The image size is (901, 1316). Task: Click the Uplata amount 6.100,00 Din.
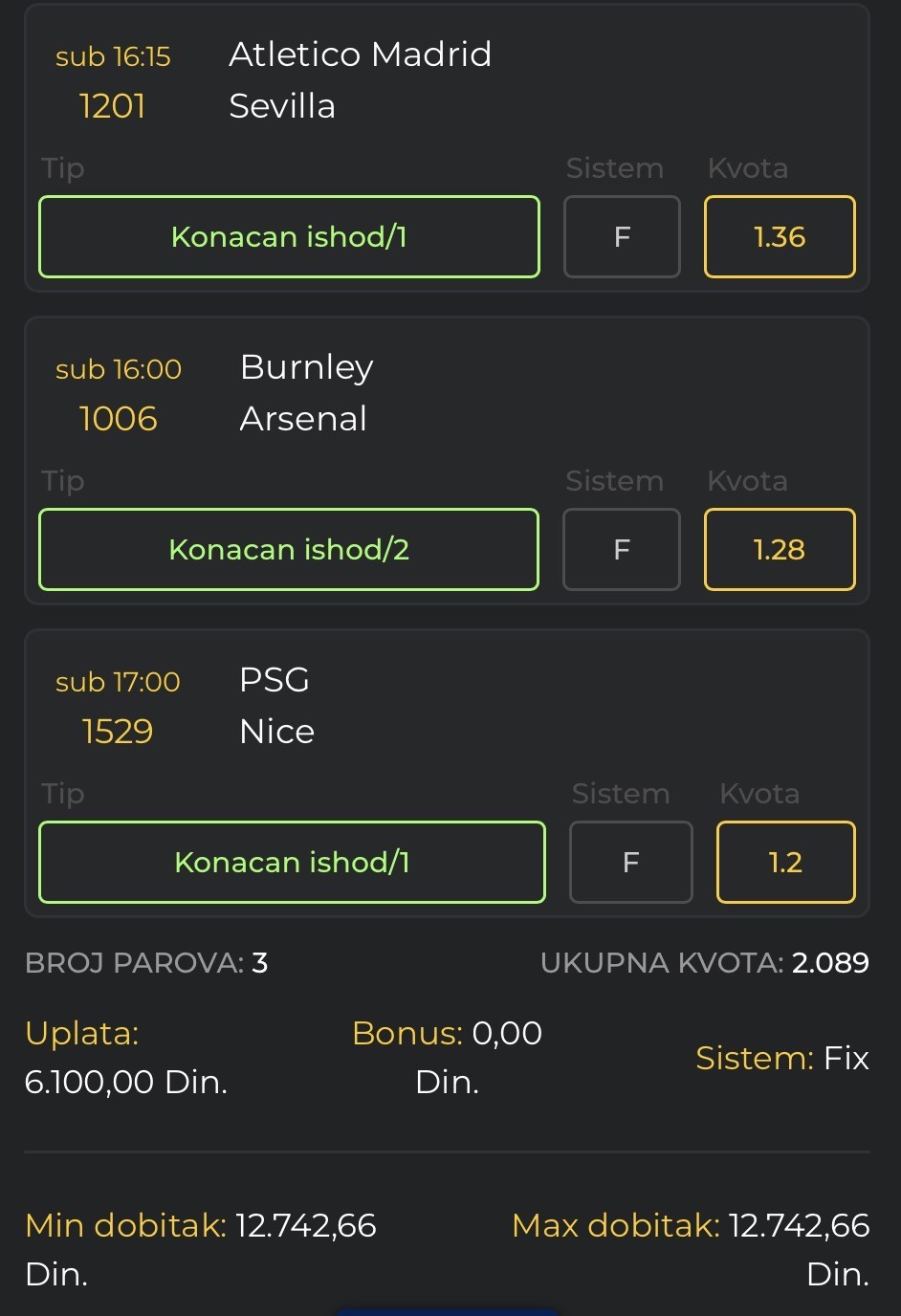point(126,1082)
